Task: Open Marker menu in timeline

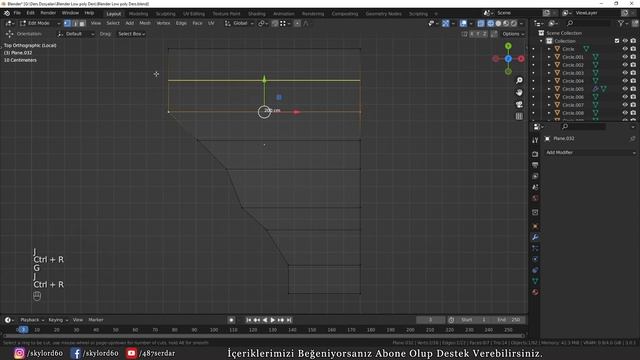Action: click(x=96, y=320)
